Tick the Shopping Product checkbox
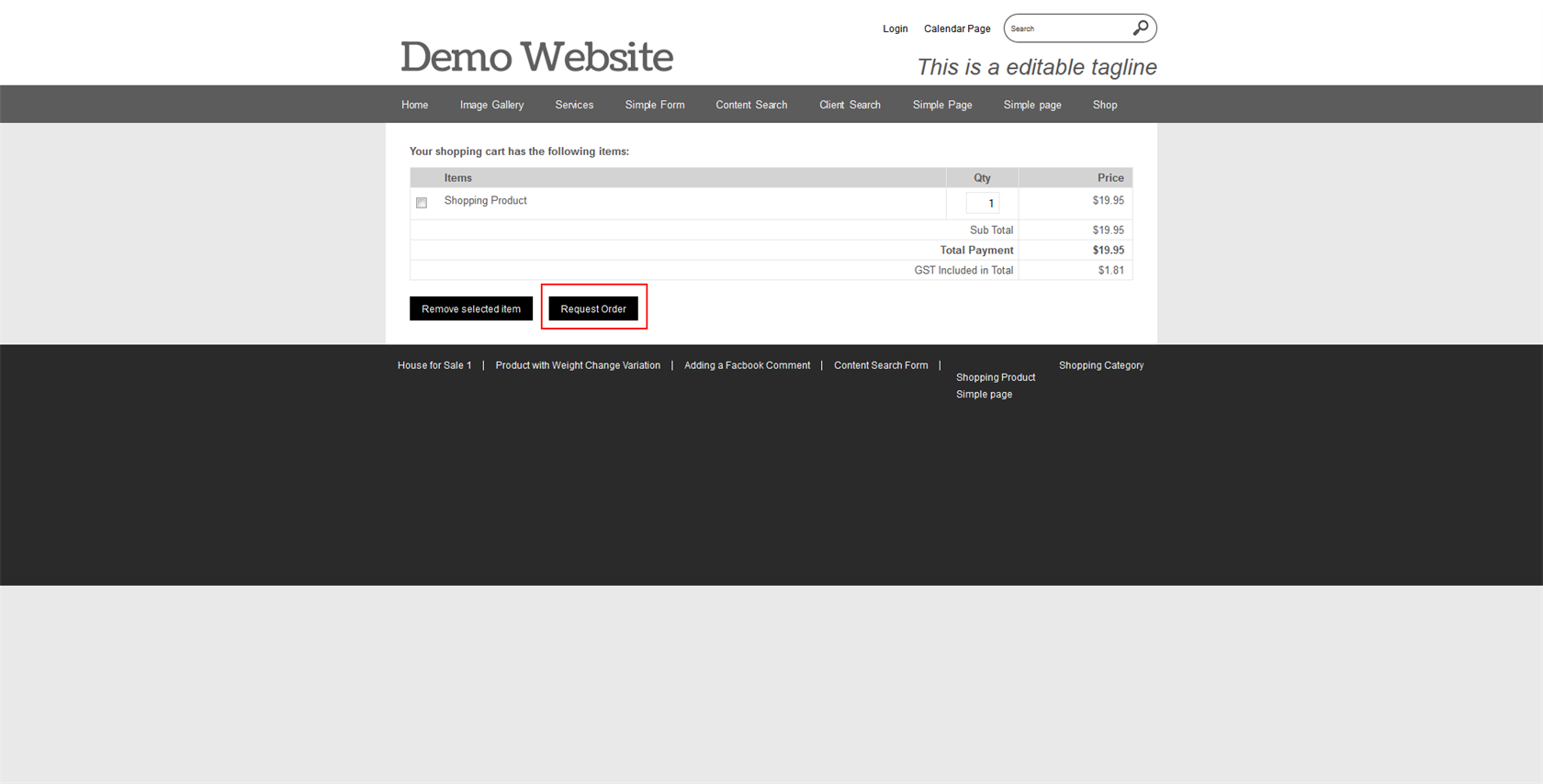Screen dimensions: 1543x784 pos(422,203)
